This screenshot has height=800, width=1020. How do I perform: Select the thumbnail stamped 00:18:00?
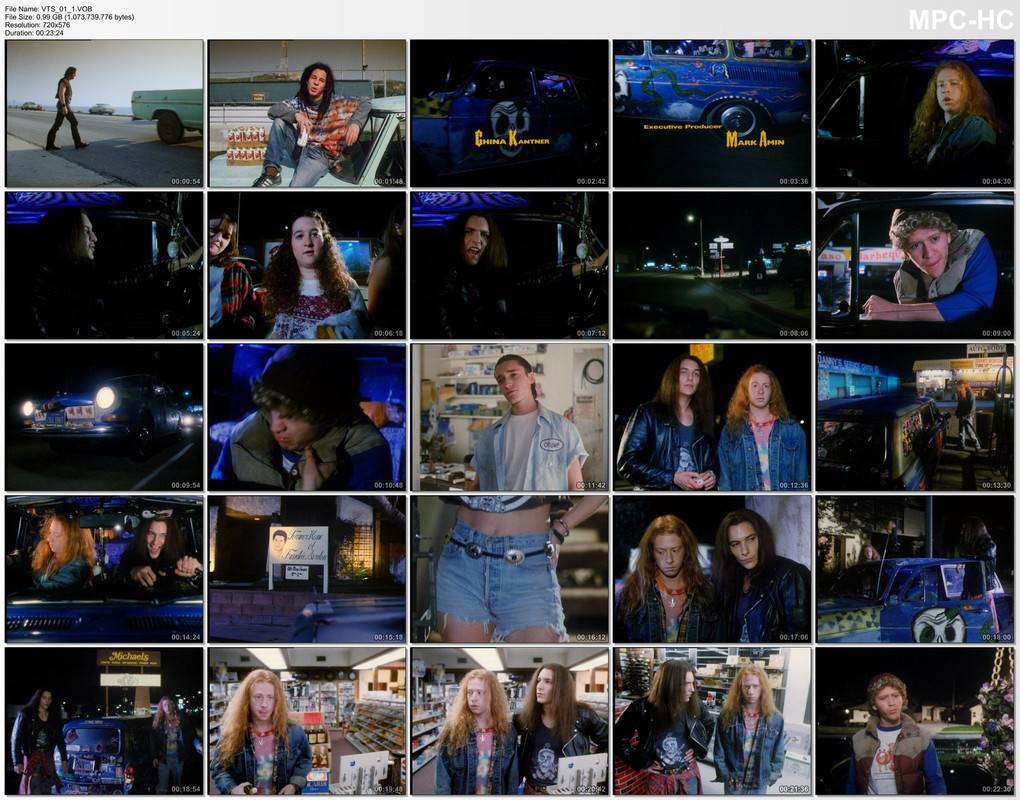[915, 570]
